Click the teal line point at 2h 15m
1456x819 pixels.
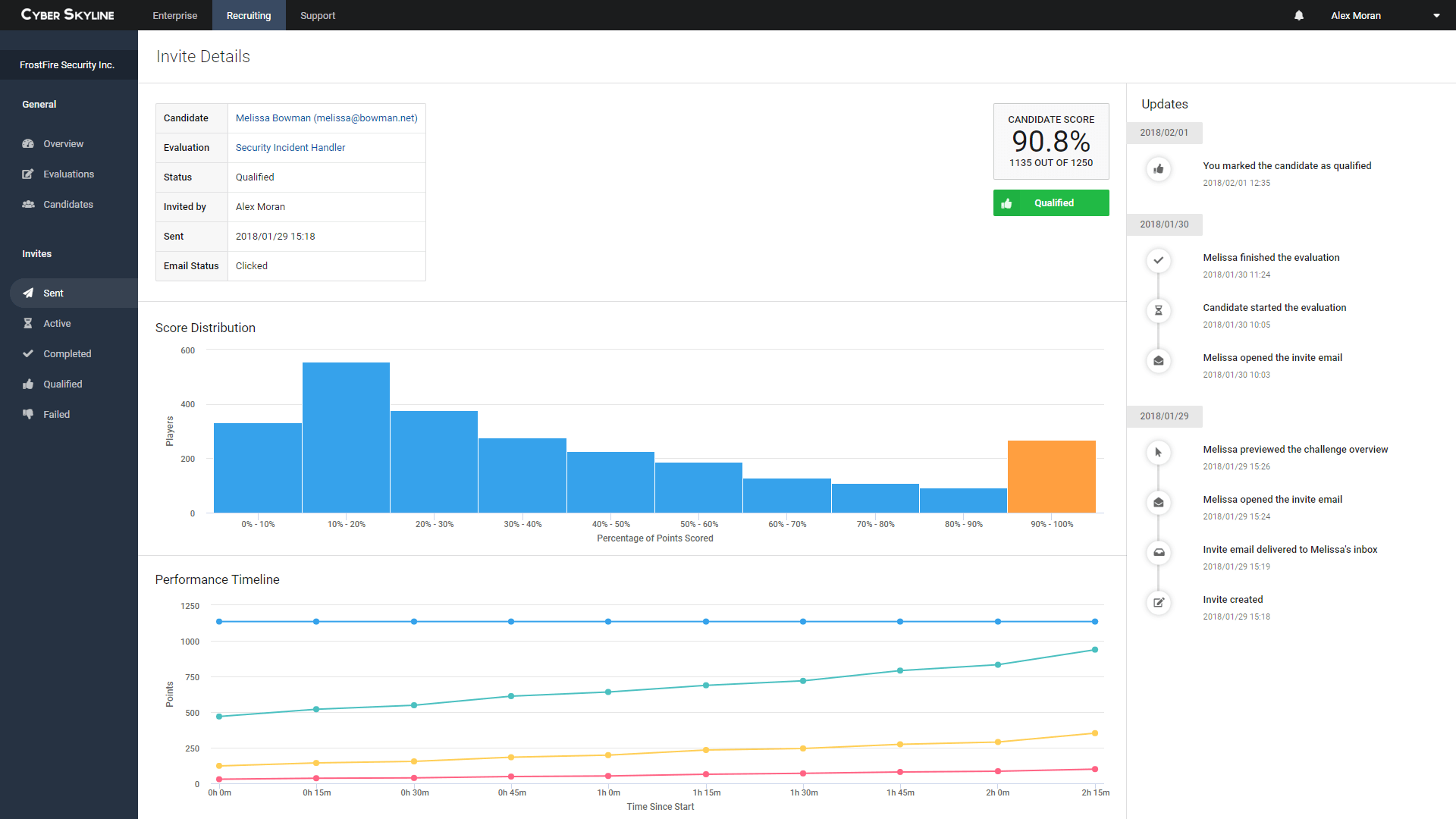(1094, 650)
